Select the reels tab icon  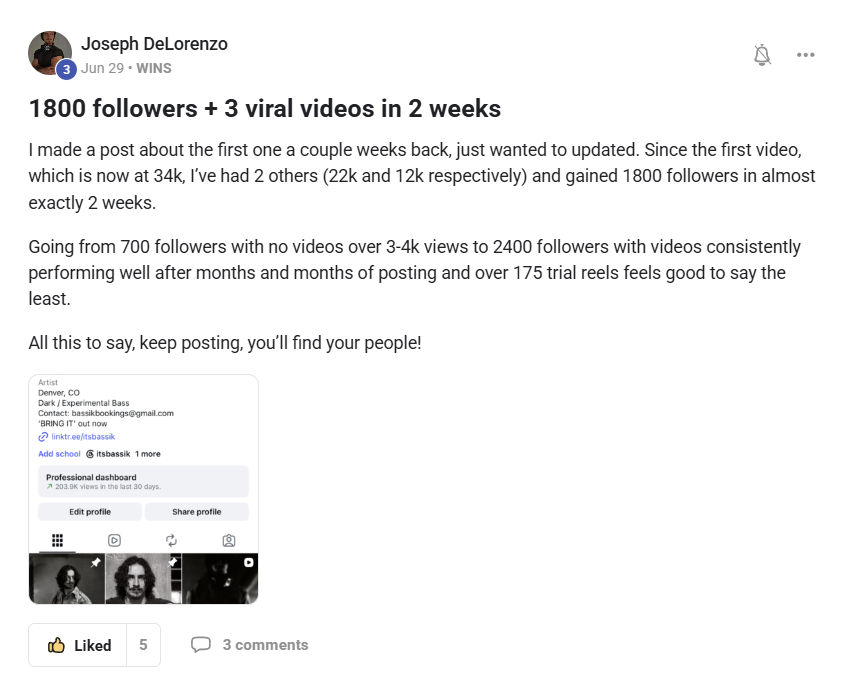pos(115,540)
